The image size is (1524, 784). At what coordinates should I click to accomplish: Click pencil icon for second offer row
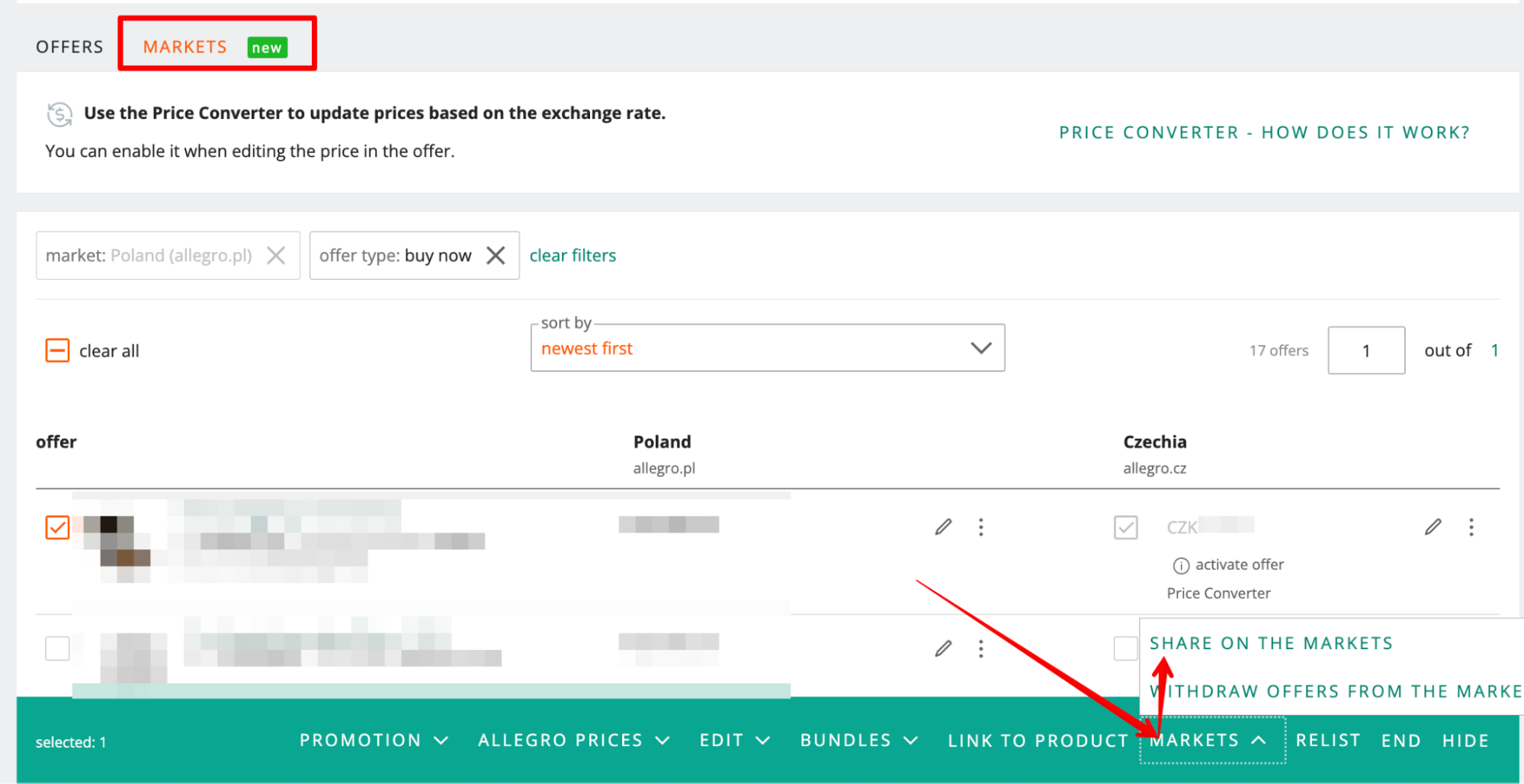tap(943, 648)
